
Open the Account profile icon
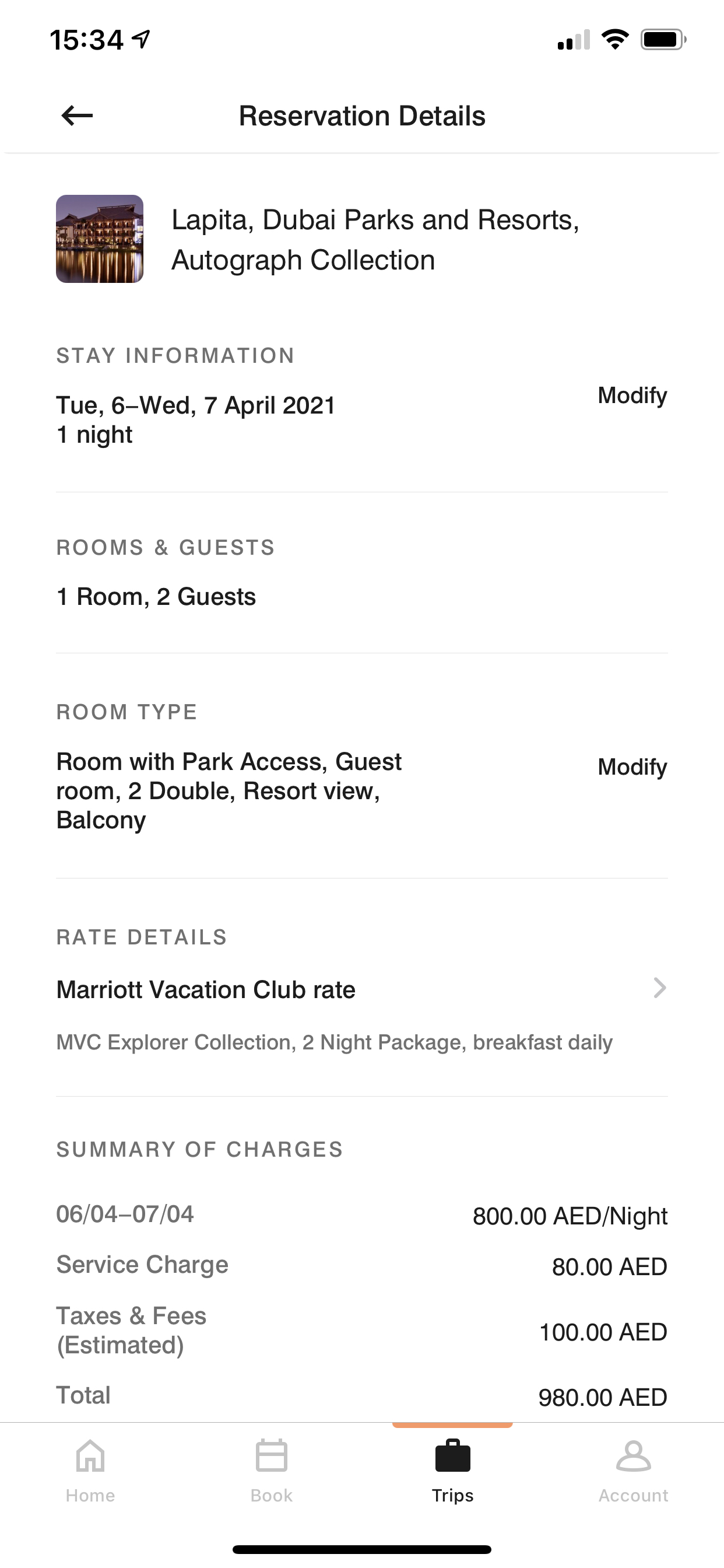pyautogui.click(x=633, y=1455)
